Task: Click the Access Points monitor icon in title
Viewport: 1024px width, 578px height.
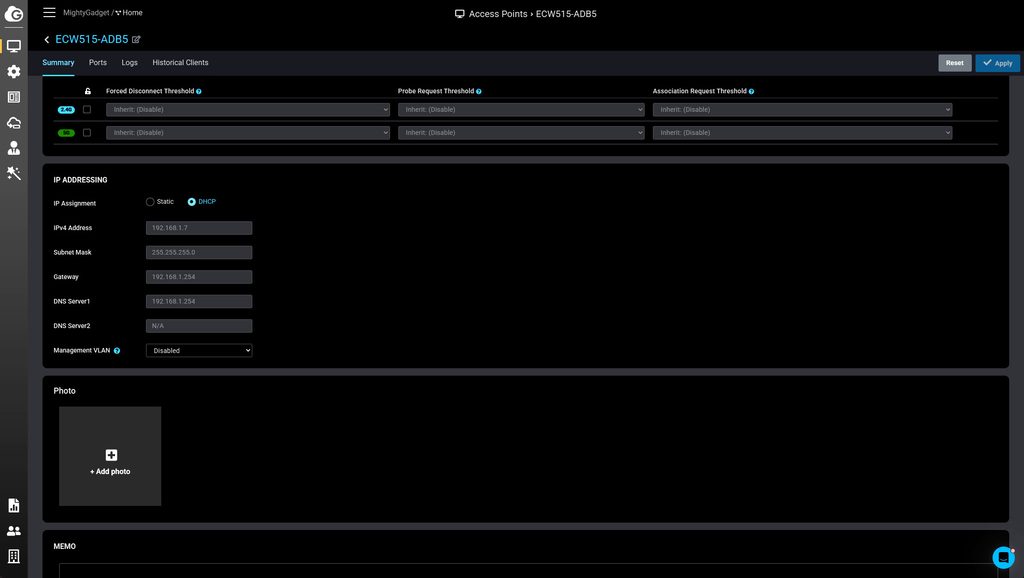Action: point(460,14)
